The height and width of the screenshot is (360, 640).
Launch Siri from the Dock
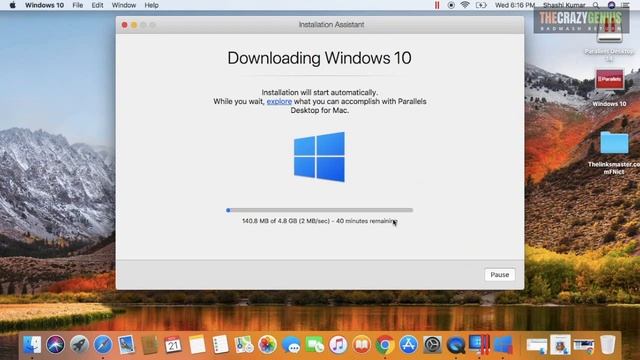[x=56, y=345]
